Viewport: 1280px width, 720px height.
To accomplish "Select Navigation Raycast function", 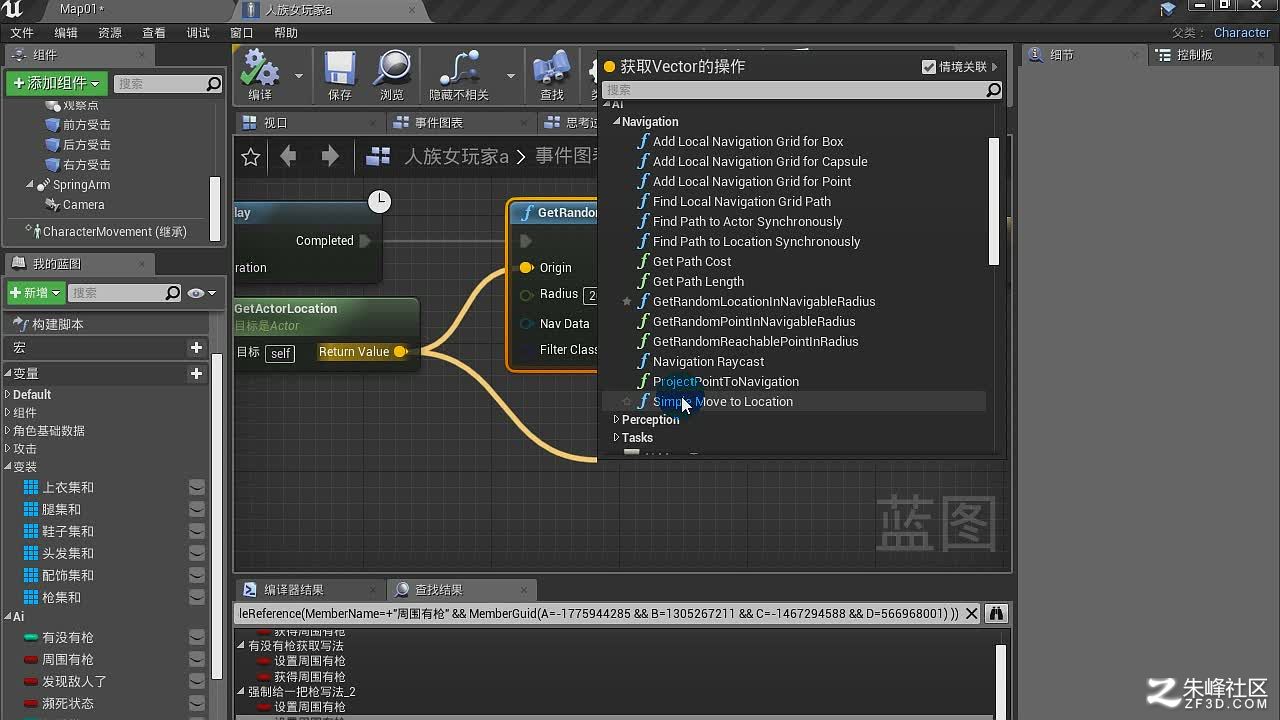I will [709, 361].
